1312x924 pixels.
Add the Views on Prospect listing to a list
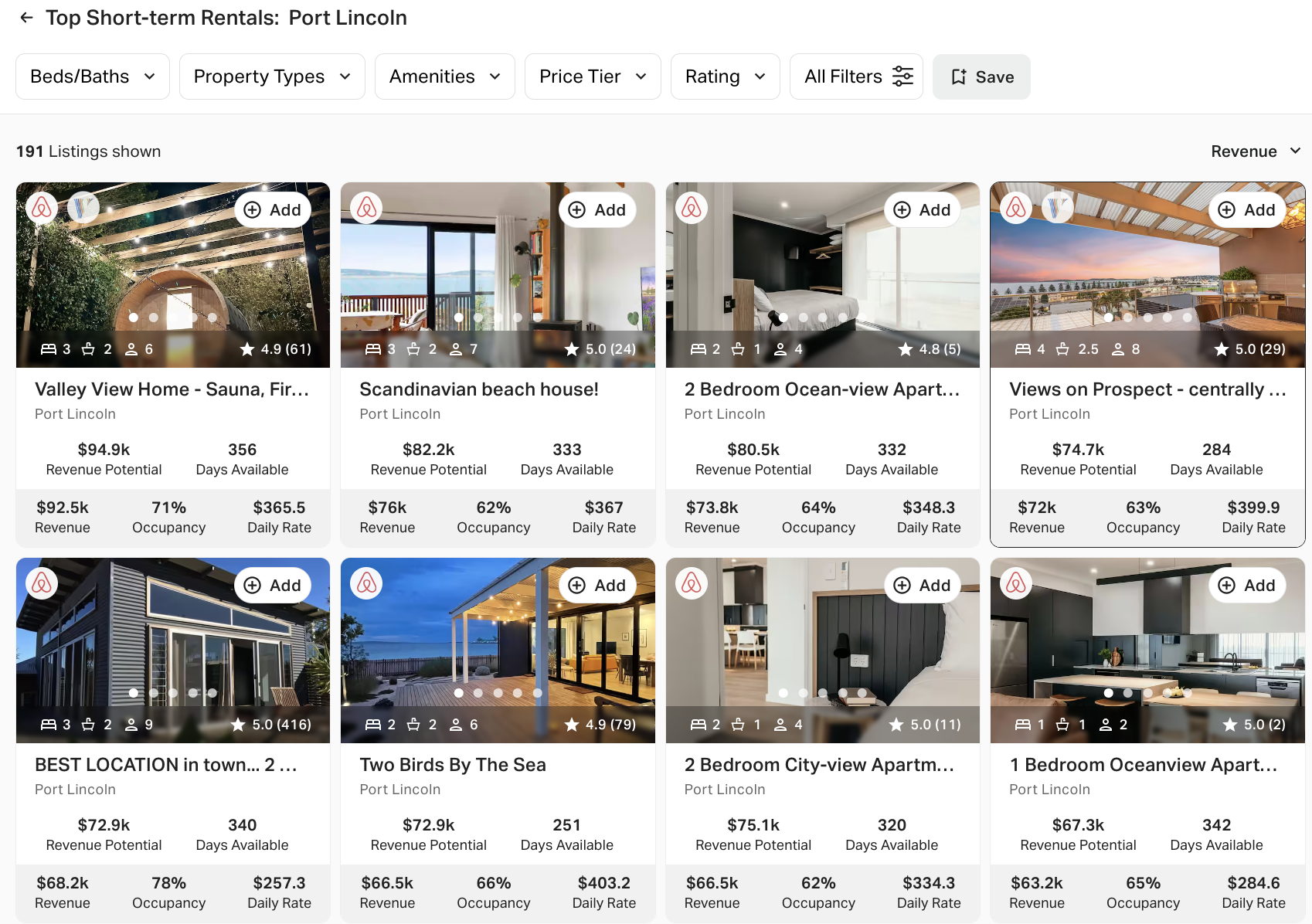coord(1247,209)
